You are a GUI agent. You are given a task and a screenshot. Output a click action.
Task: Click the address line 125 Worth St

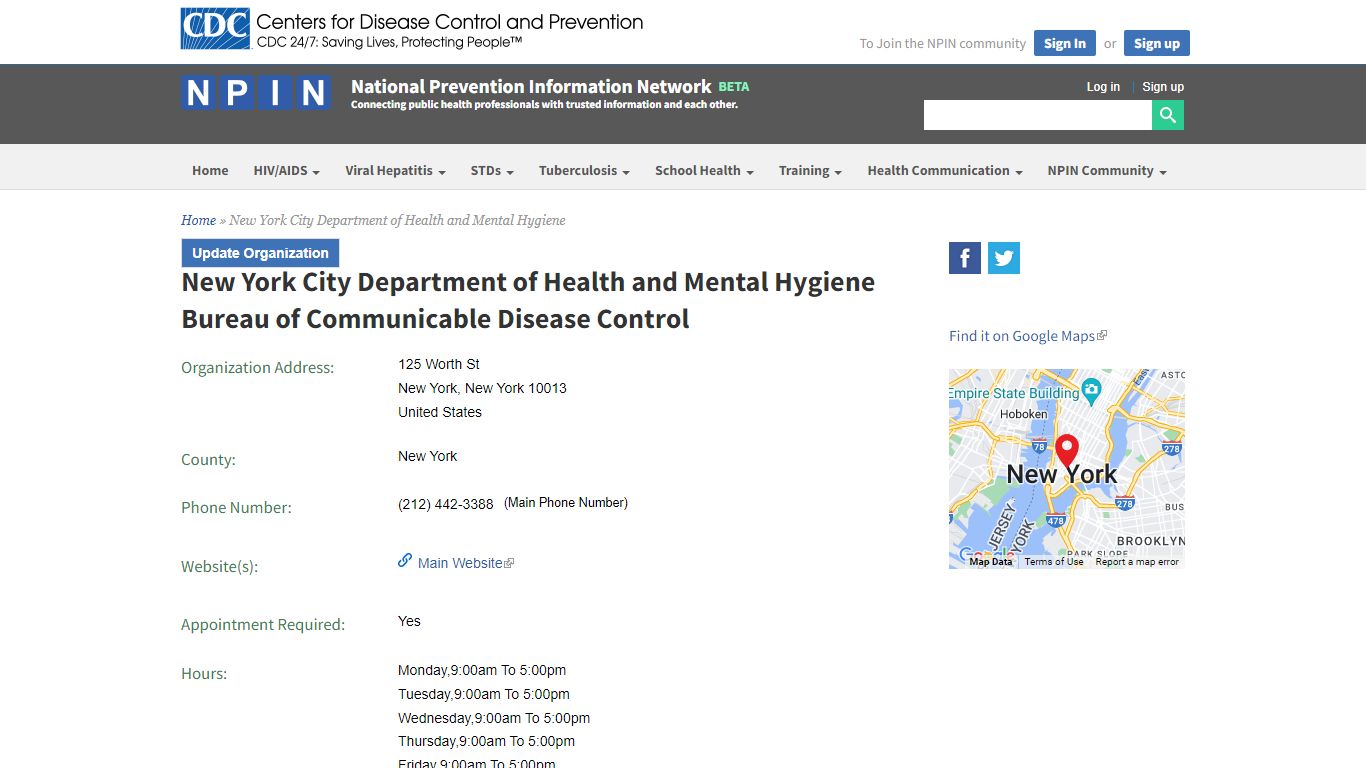pyautogui.click(x=439, y=364)
